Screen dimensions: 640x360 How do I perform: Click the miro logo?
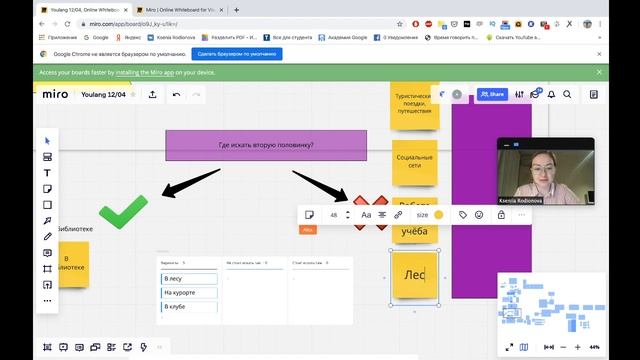(55, 94)
